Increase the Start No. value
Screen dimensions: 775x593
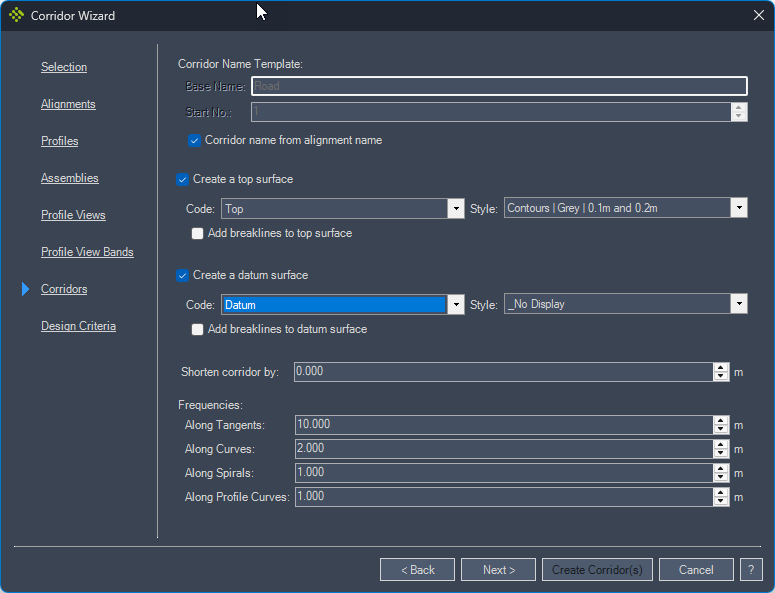738,107
